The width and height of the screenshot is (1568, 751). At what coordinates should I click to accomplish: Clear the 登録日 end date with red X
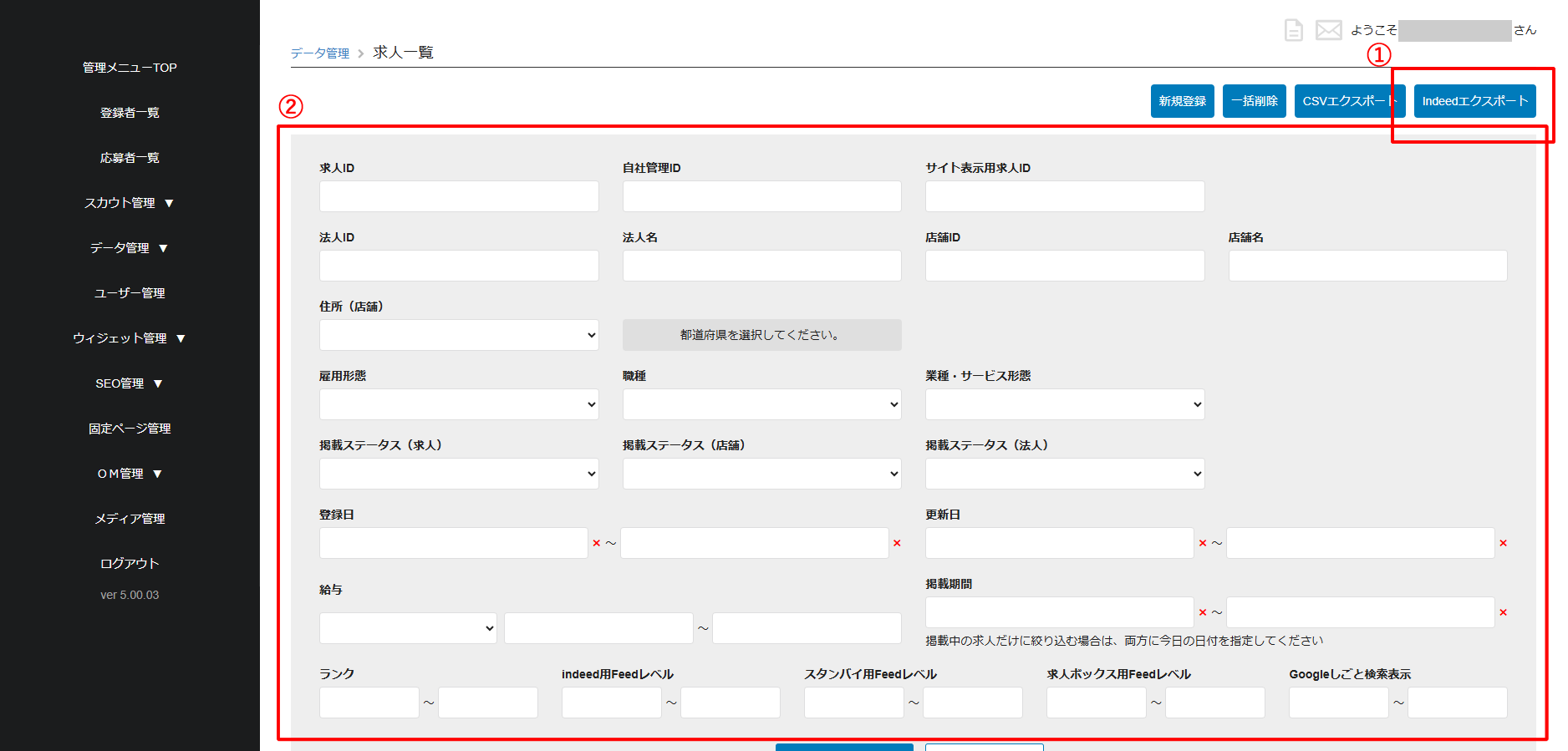click(897, 543)
